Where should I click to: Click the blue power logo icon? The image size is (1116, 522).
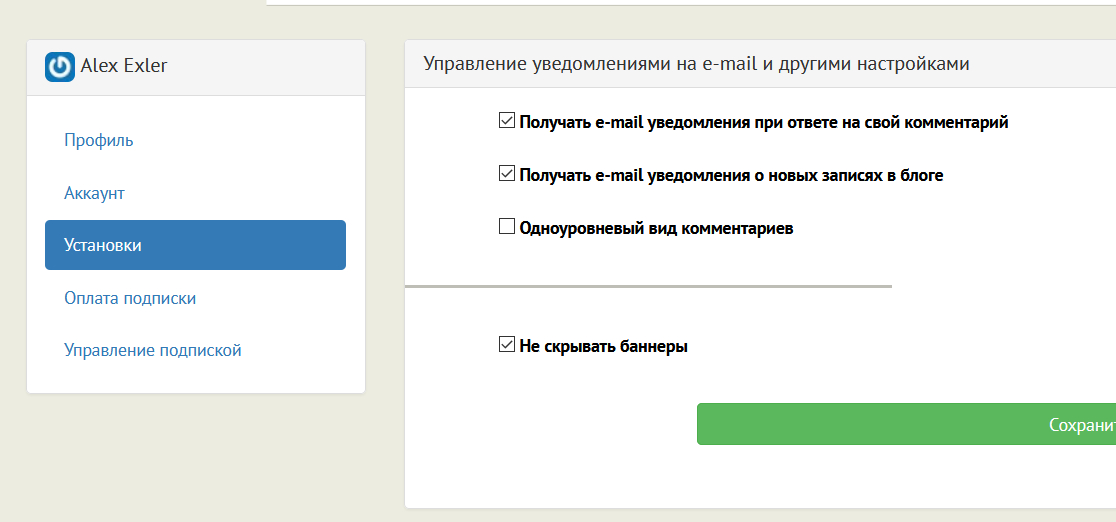coord(60,67)
